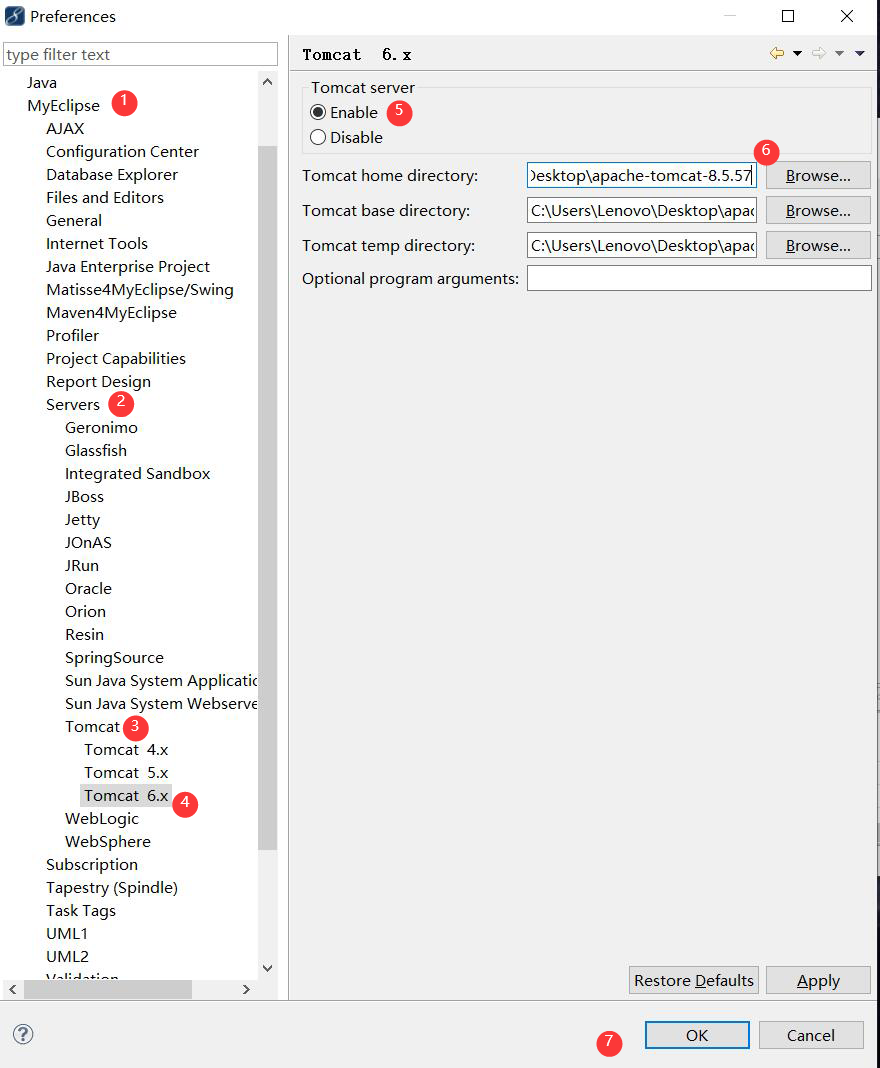Image resolution: width=880 pixels, height=1068 pixels.
Task: Click the tree horizontal scroll right arrow
Action: 246,989
